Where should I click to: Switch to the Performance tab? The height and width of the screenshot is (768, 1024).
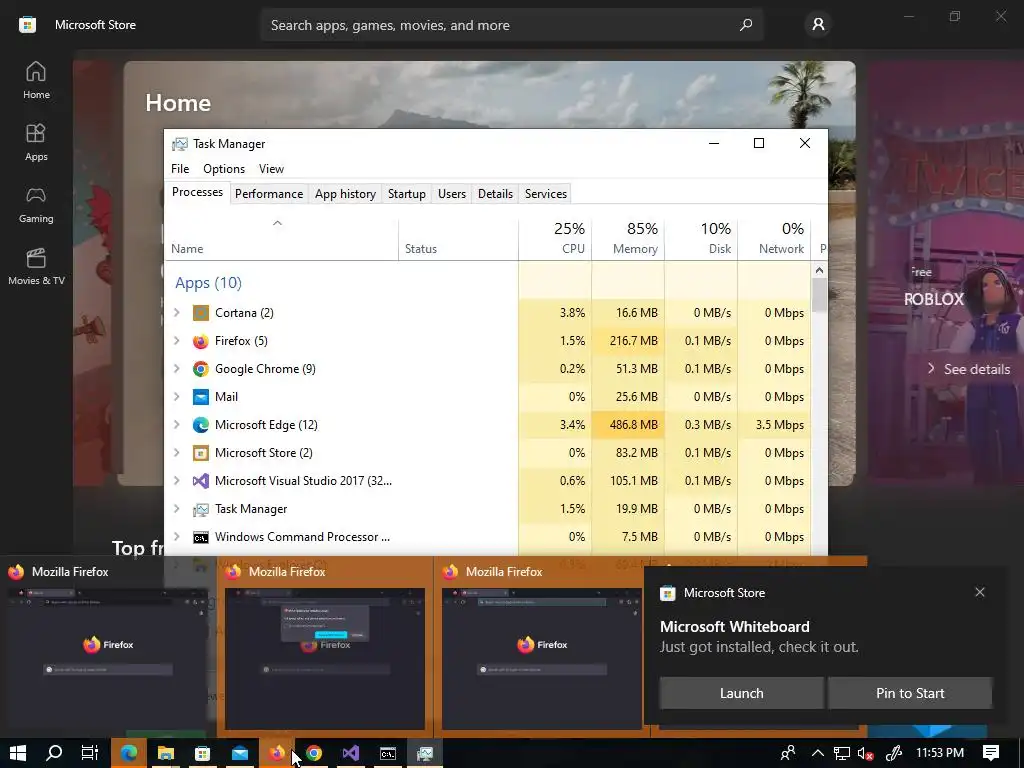pos(269,194)
